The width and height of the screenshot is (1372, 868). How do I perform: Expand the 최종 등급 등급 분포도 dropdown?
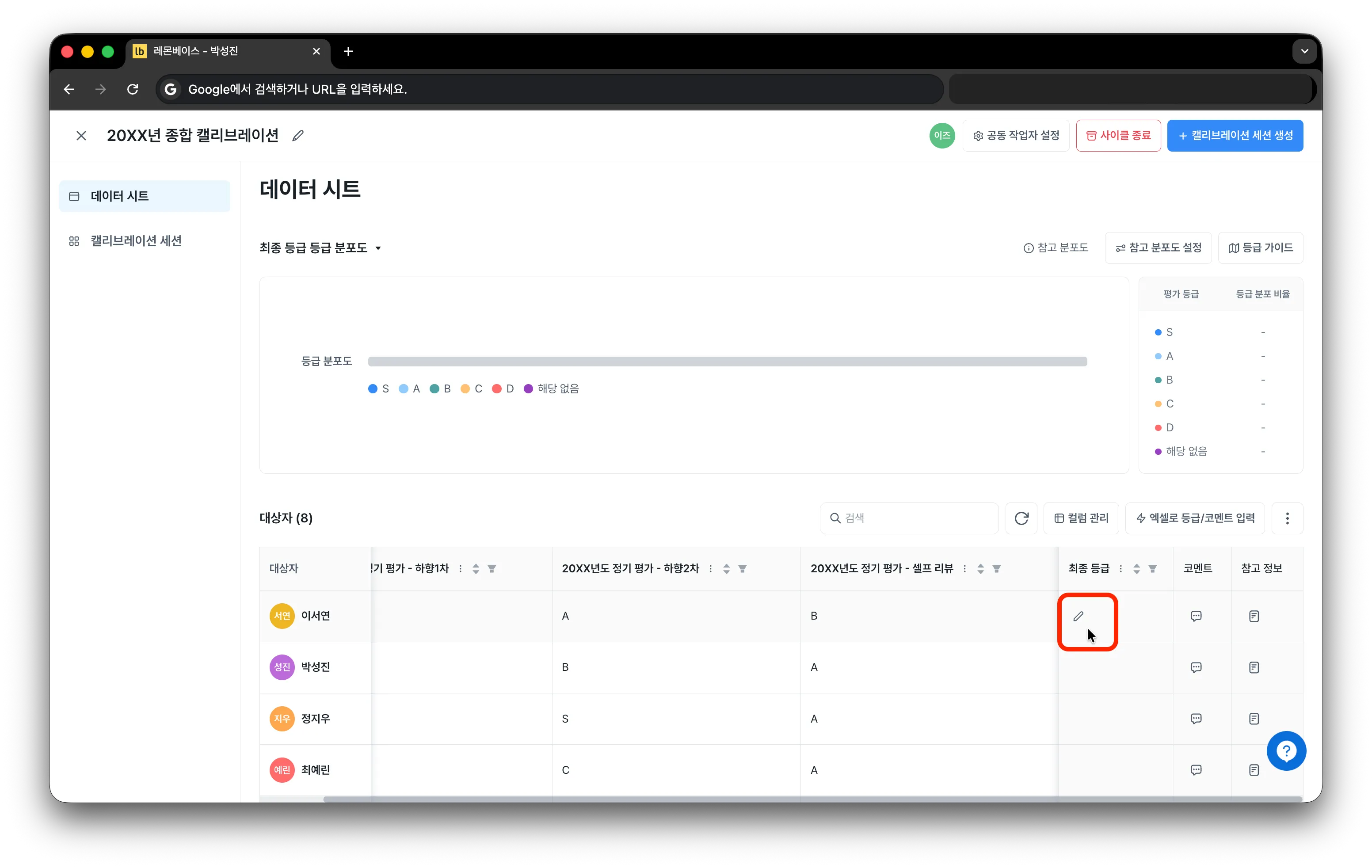(320, 248)
